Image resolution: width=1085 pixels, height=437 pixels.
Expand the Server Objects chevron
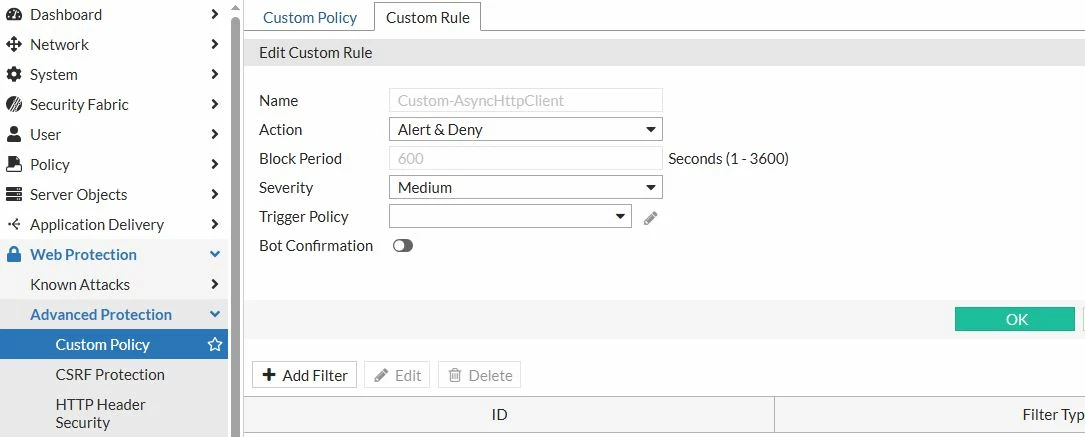pyautogui.click(x=215, y=194)
